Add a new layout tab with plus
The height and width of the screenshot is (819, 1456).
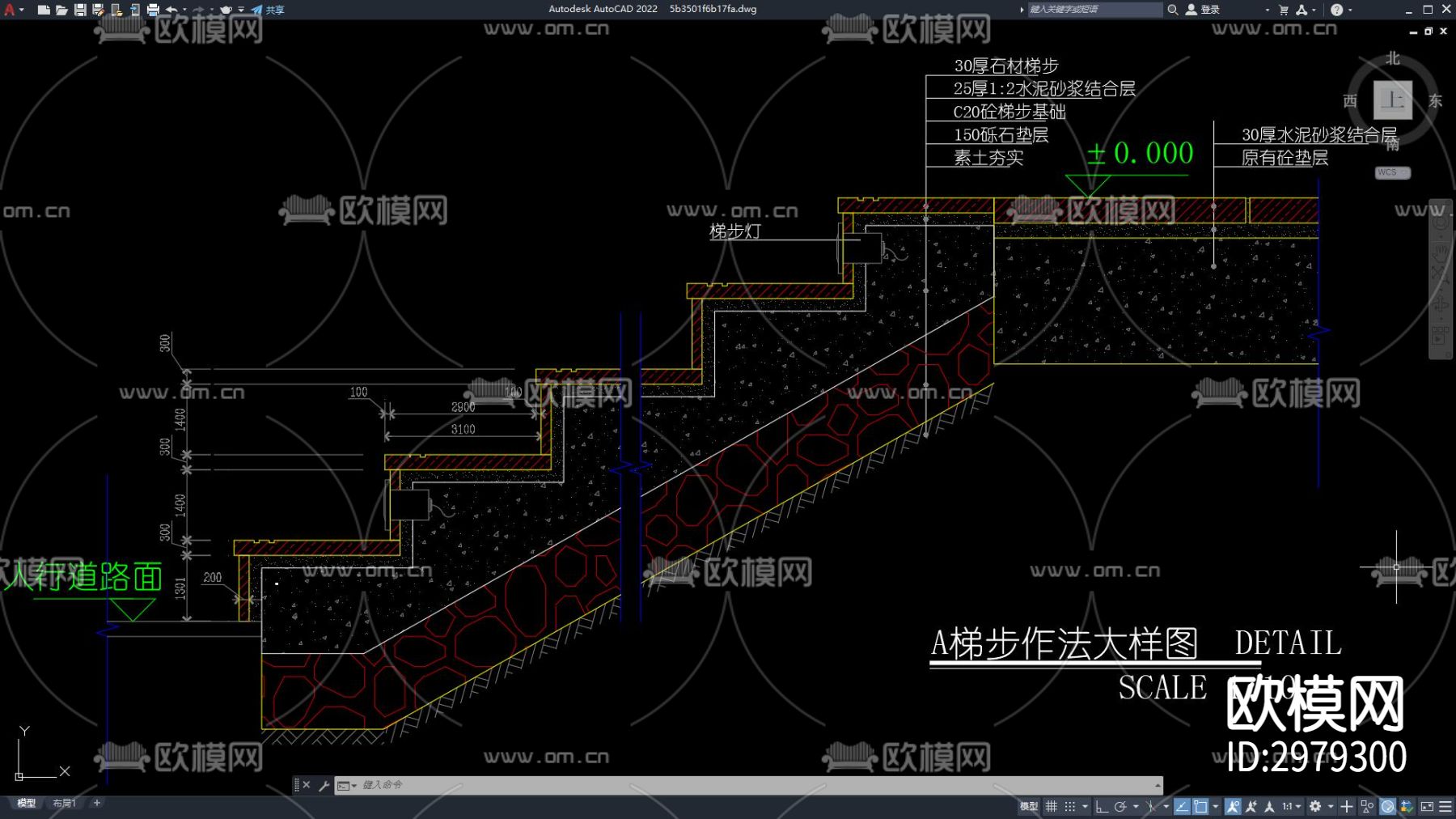pyautogui.click(x=97, y=803)
